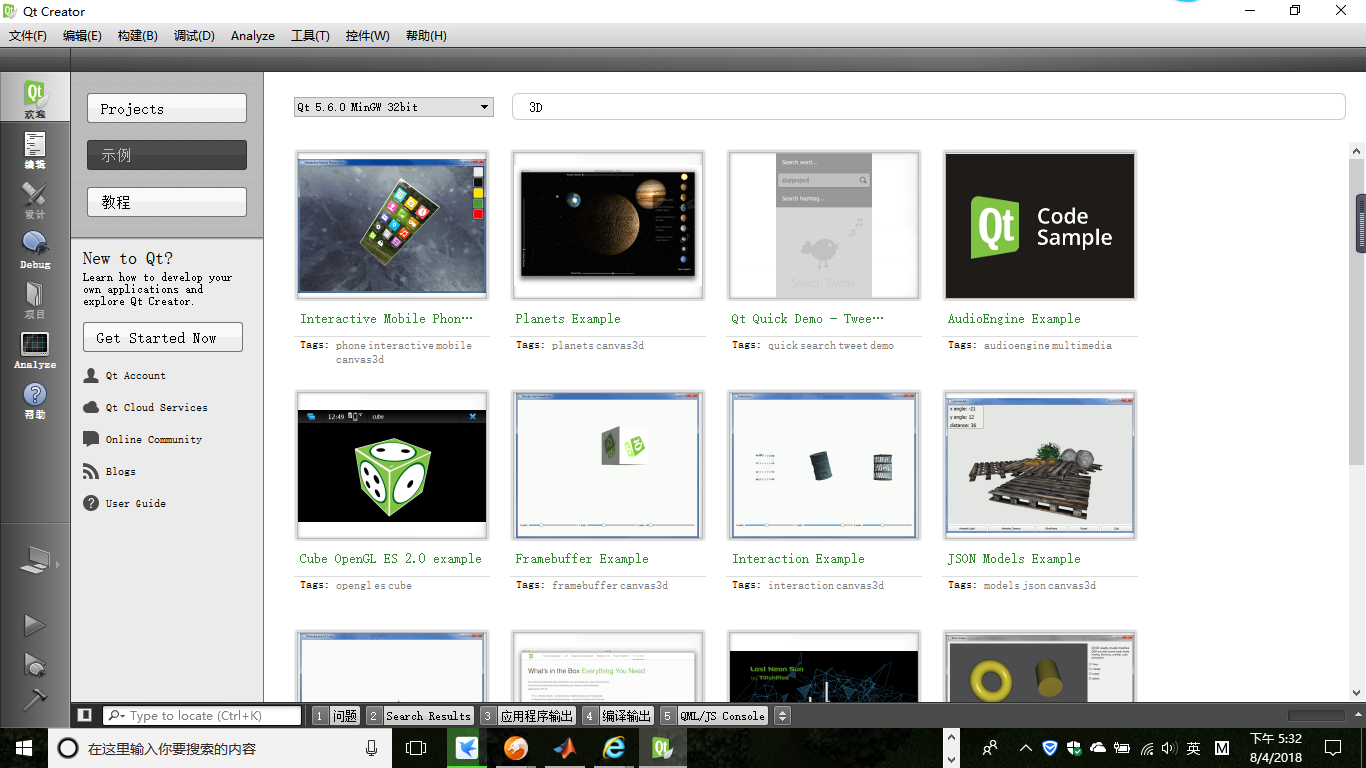Open the 问题 output pane
1366x768 pixels.
point(336,716)
